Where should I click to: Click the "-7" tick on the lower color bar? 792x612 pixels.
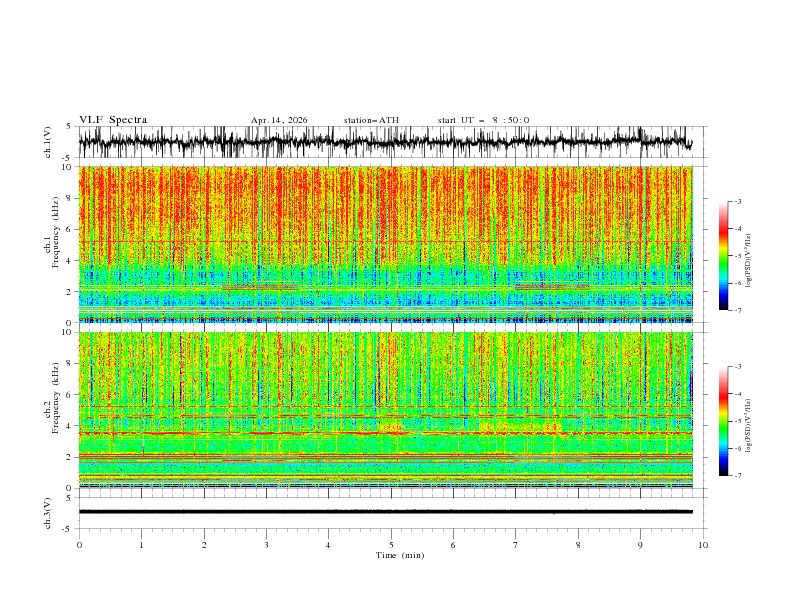coord(738,476)
